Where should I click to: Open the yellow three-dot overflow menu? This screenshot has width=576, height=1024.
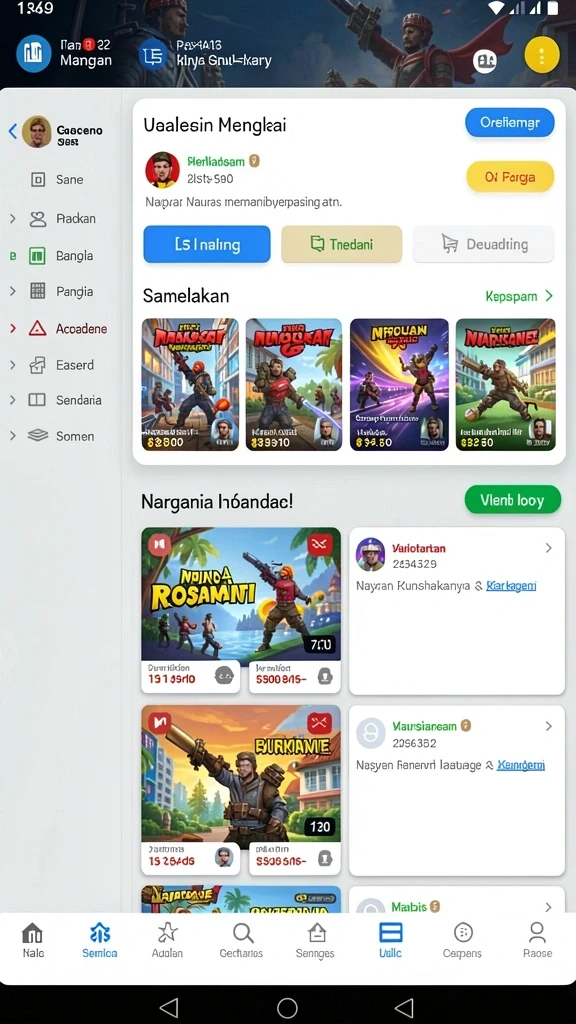[541, 55]
